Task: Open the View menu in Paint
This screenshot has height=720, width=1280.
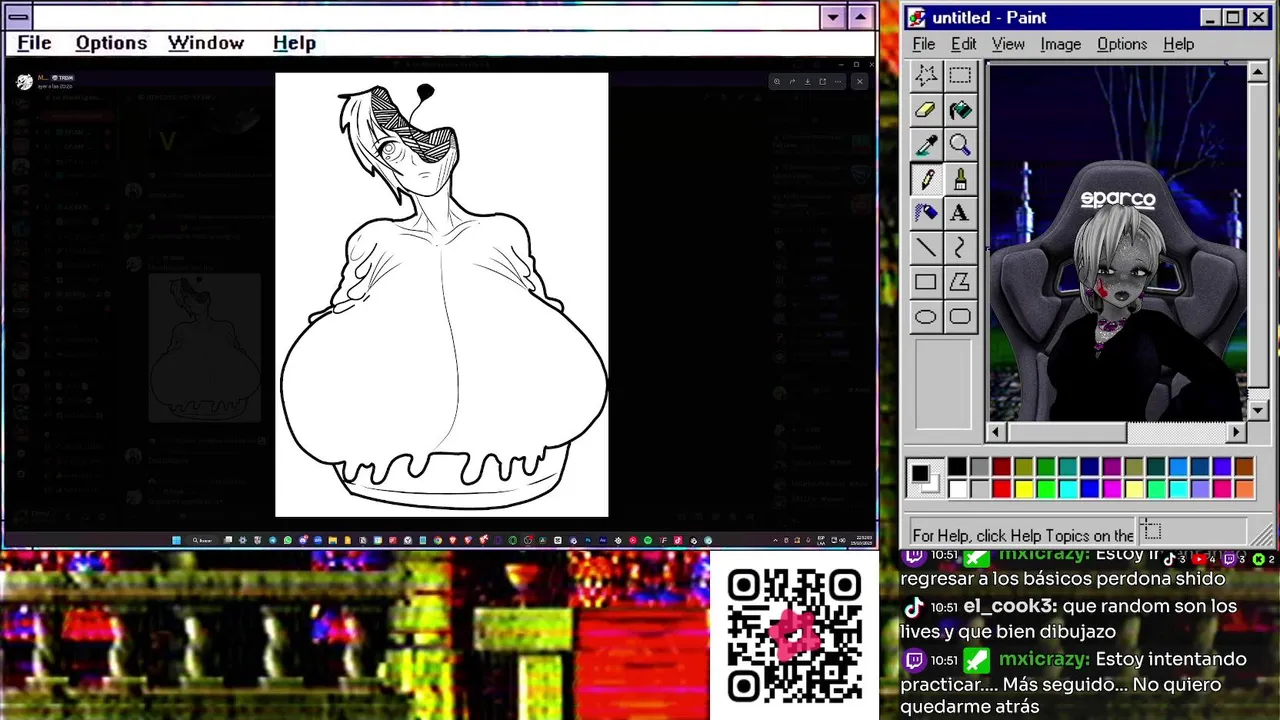Action: point(1008,44)
